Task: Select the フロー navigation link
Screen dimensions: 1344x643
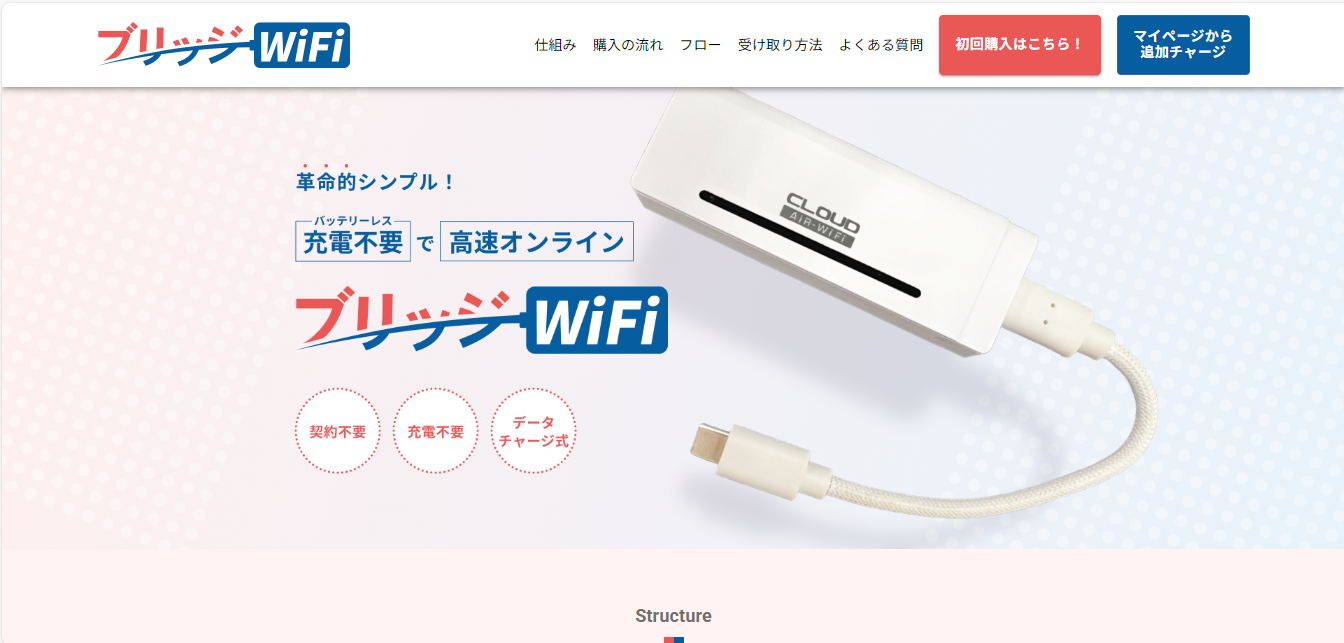Action: click(700, 45)
